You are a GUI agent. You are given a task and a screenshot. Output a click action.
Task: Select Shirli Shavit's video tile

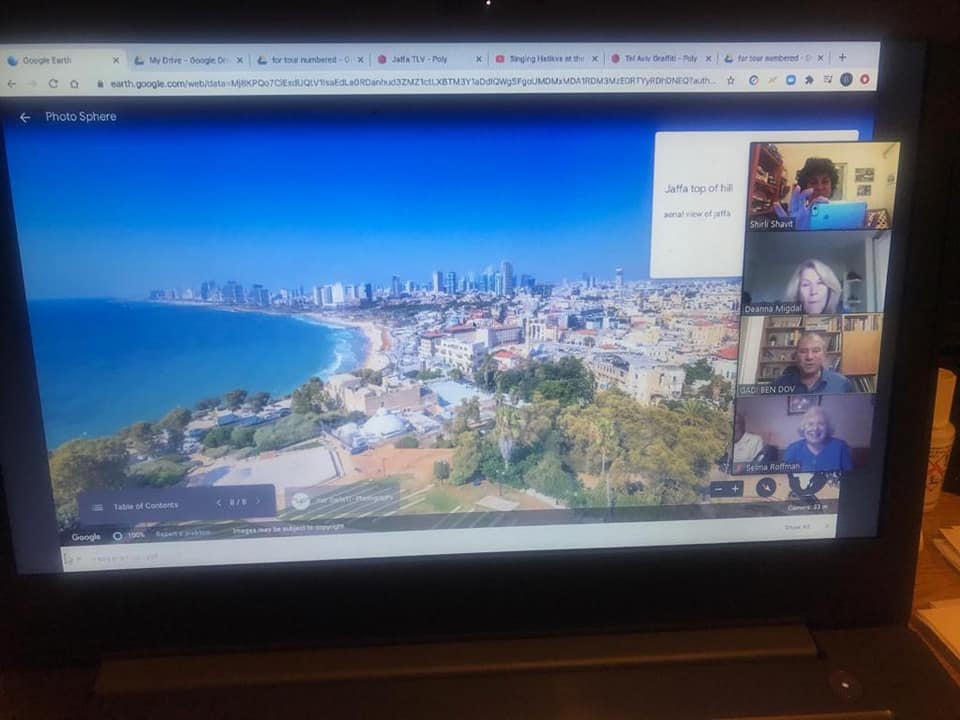click(x=823, y=186)
